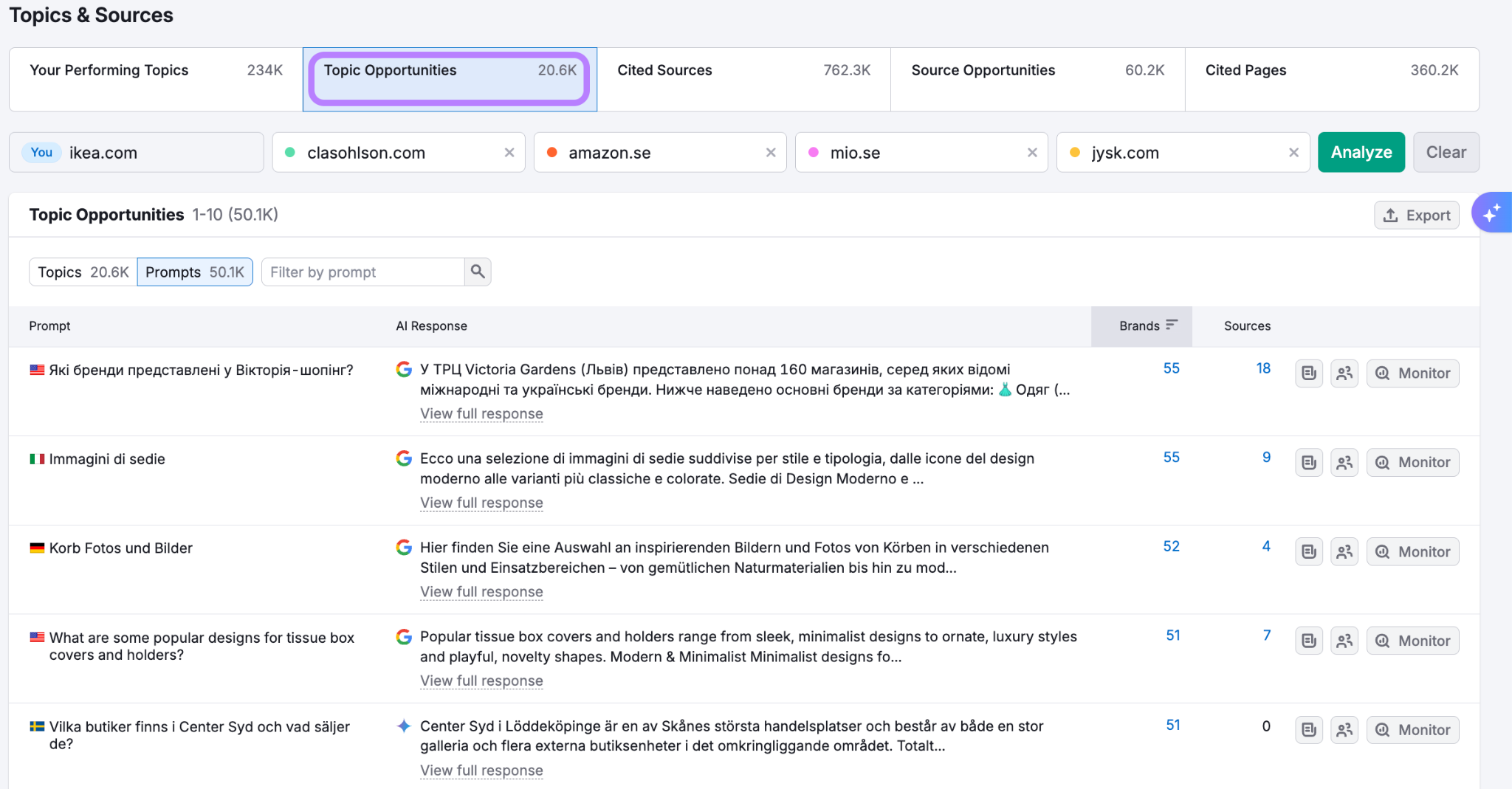The width and height of the screenshot is (1512, 789).
Task: Open brands count 55 for Вікторія-шопінг
Action: 1171,368
